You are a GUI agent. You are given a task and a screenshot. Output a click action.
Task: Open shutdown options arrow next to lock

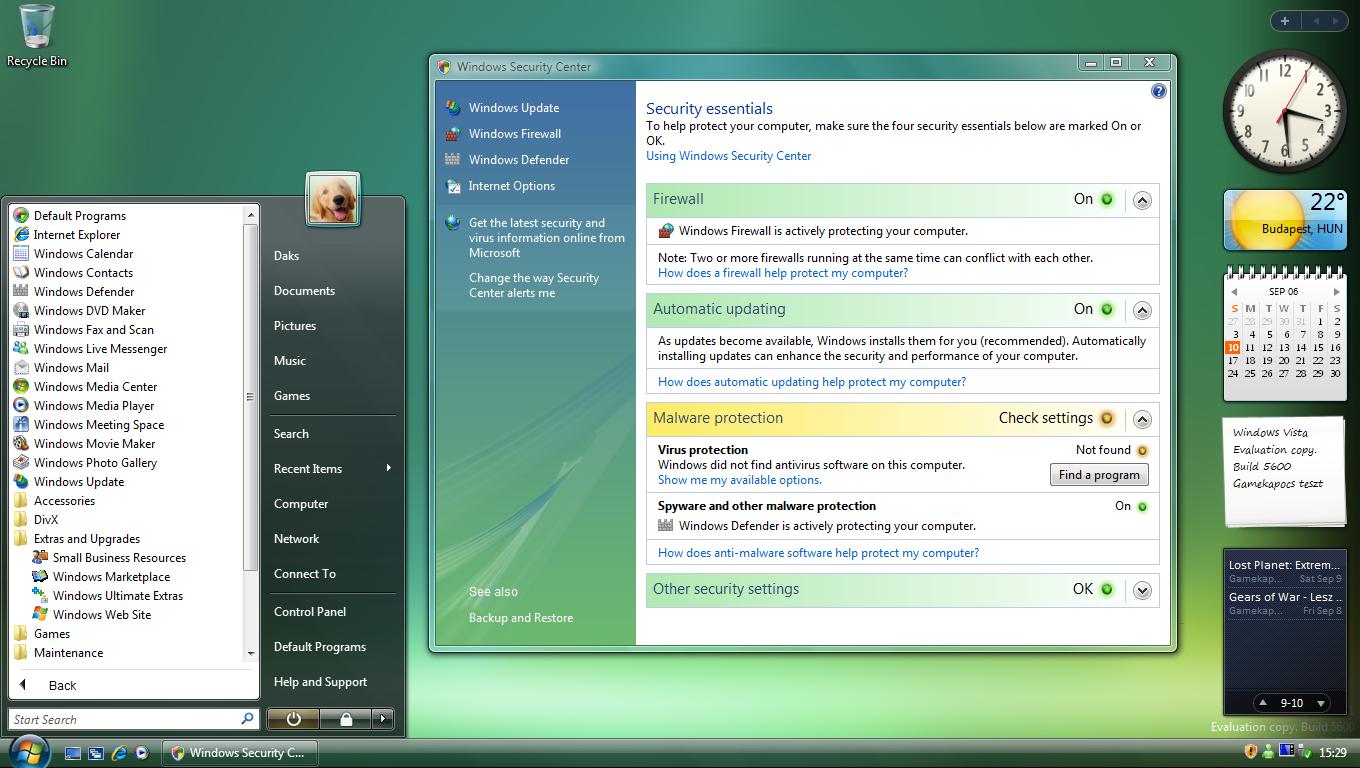(383, 718)
